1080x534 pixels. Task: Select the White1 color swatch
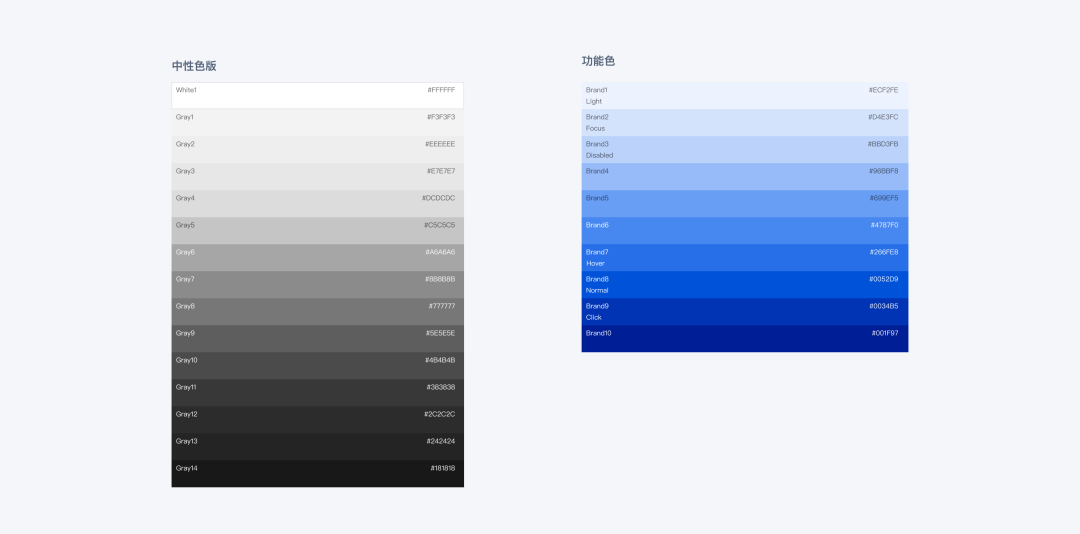click(318, 95)
